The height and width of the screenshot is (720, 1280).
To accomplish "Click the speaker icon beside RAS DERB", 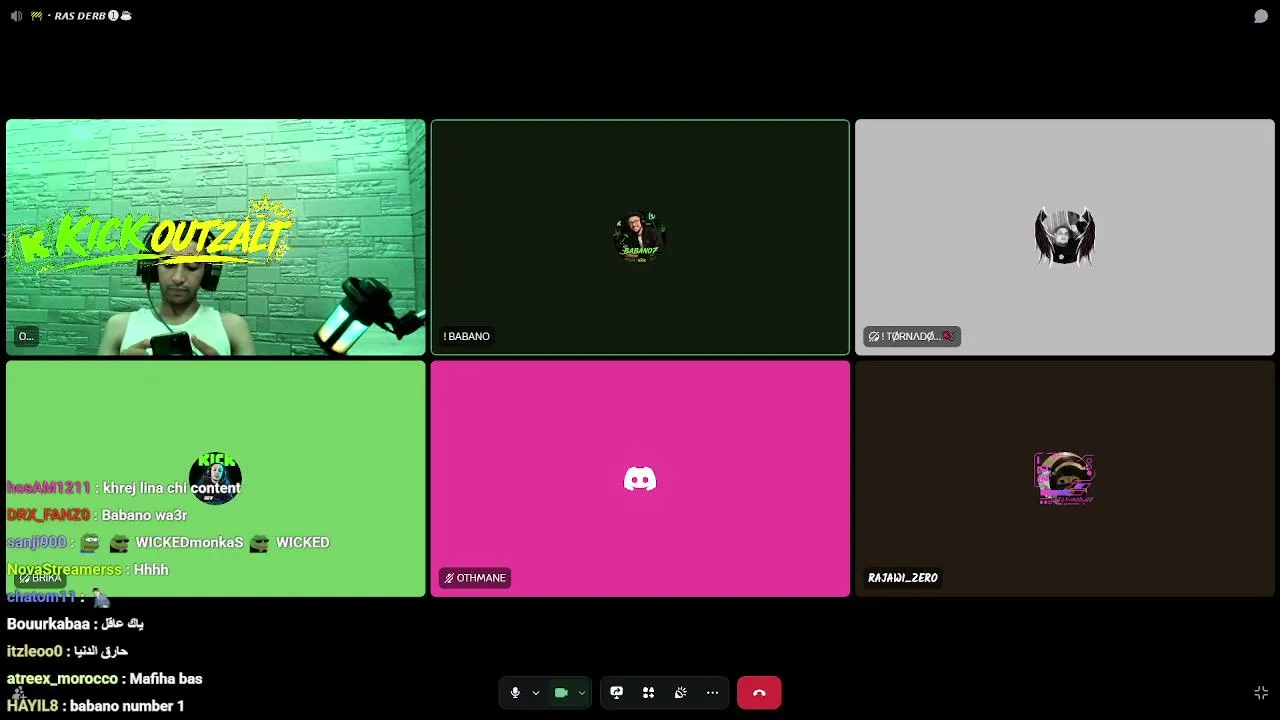I will pos(16,16).
